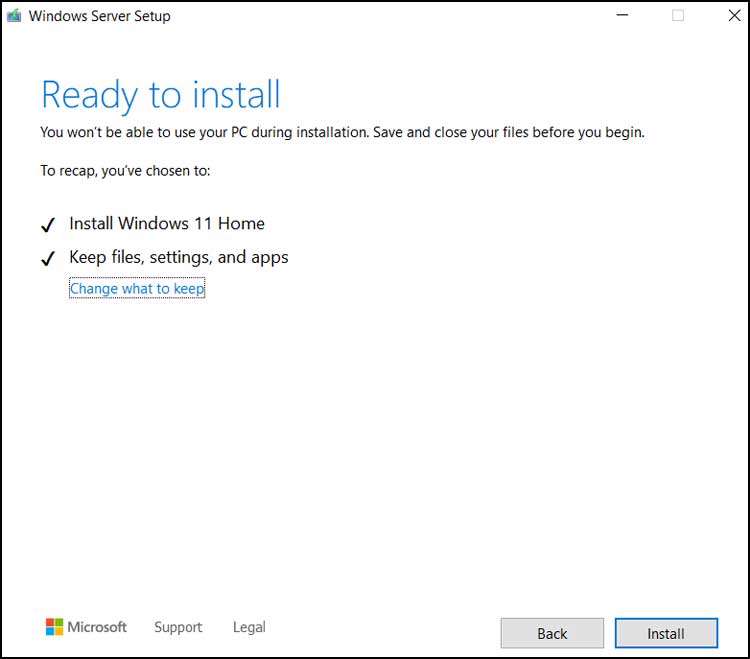
Task: Click the checkmark beside Keep files, settings, and apps
Action: click(x=47, y=259)
